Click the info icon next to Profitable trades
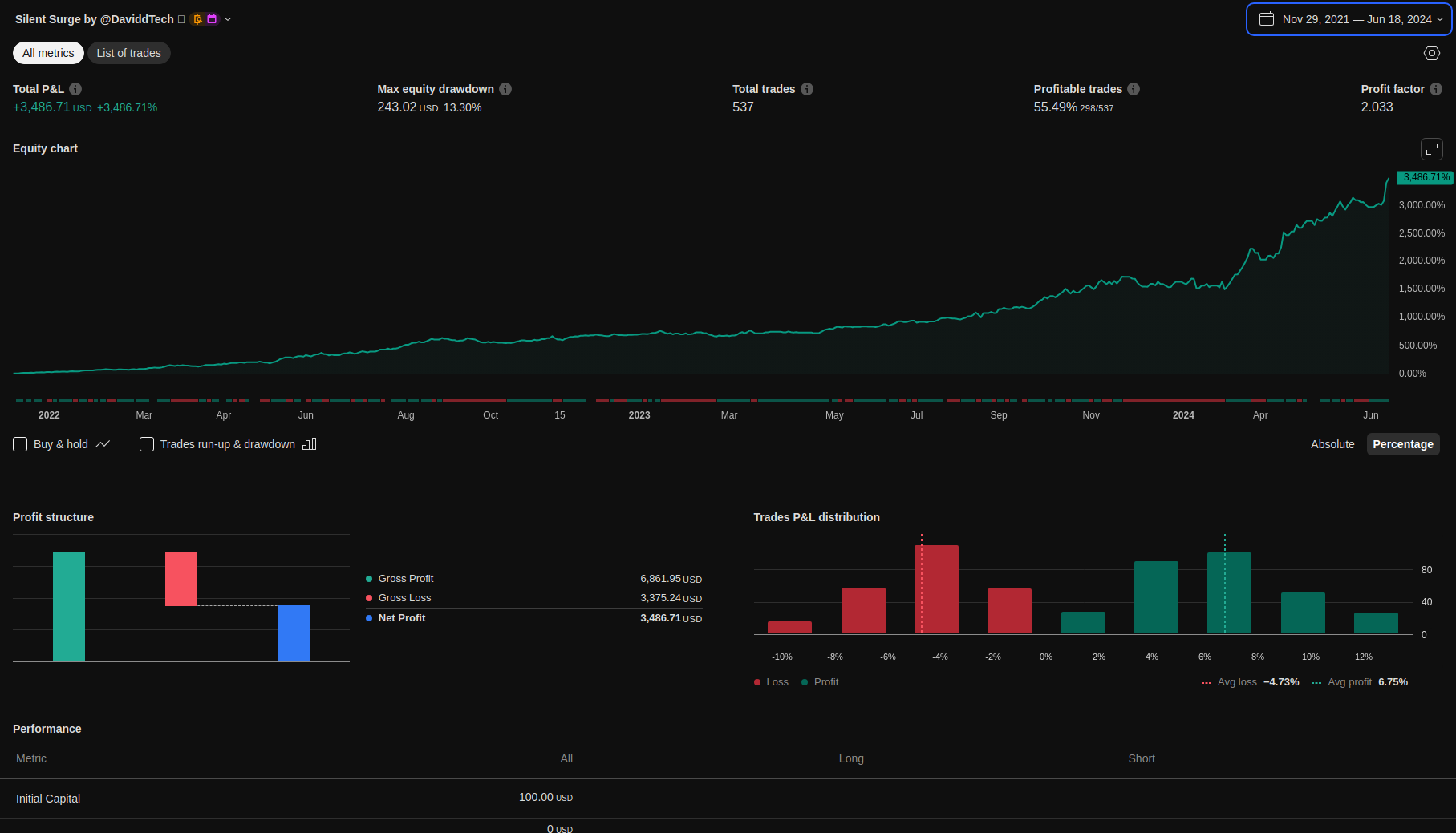 click(x=1134, y=89)
